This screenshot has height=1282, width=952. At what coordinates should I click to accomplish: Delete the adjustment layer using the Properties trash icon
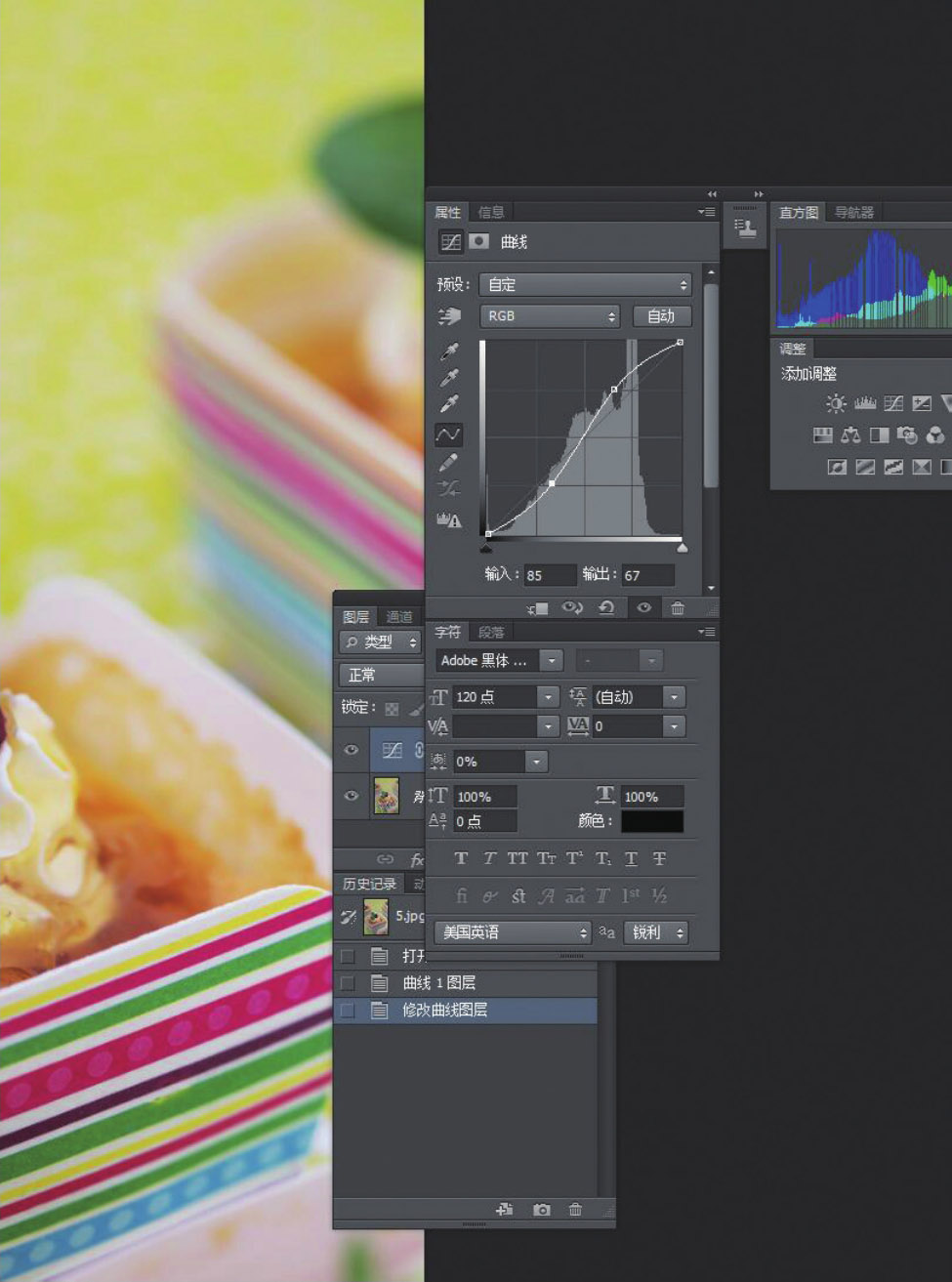coord(678,607)
